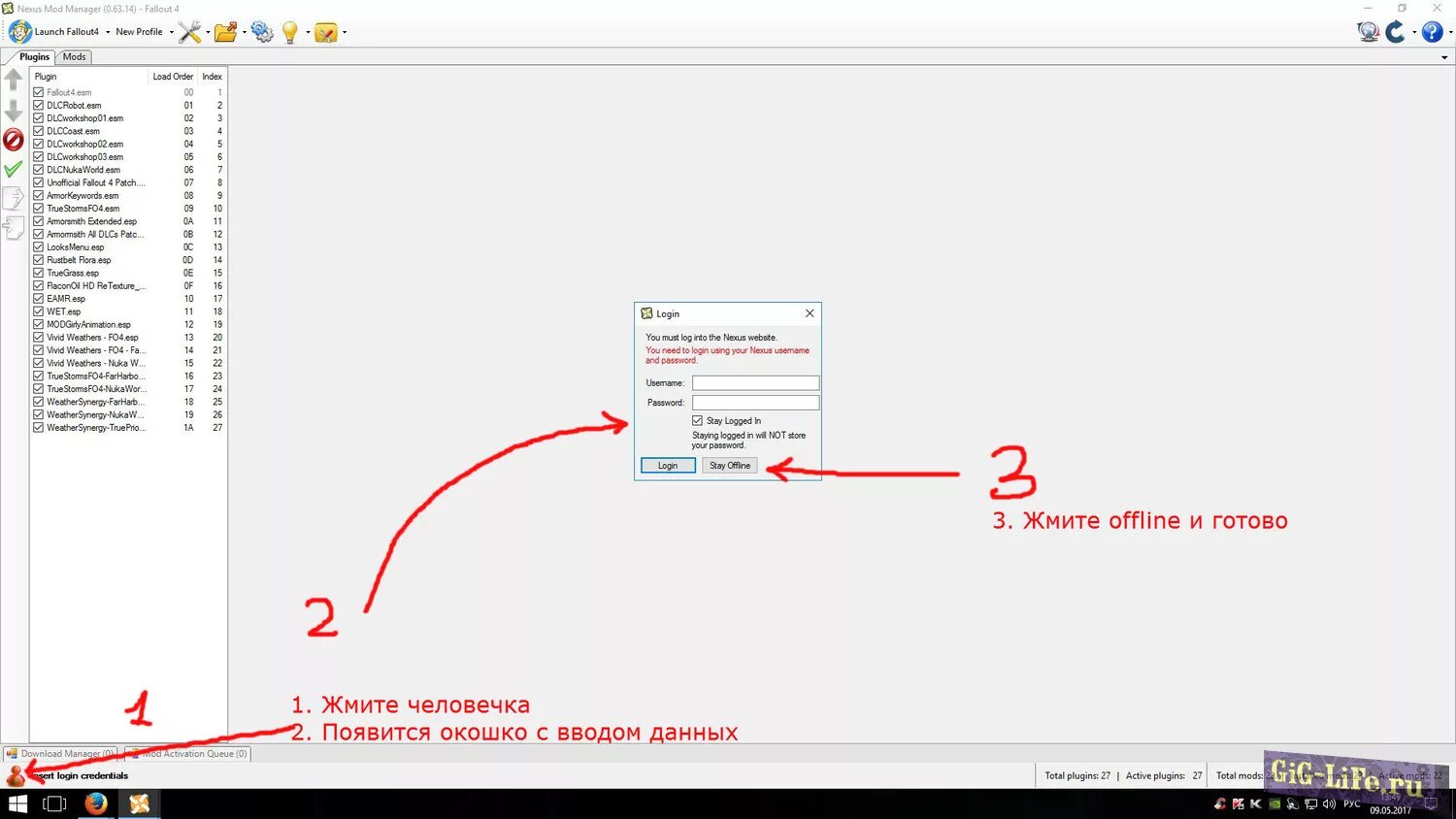Open the dropdown arrow beside the light bulb
Image resolution: width=1456 pixels, height=819 pixels.
(x=308, y=32)
